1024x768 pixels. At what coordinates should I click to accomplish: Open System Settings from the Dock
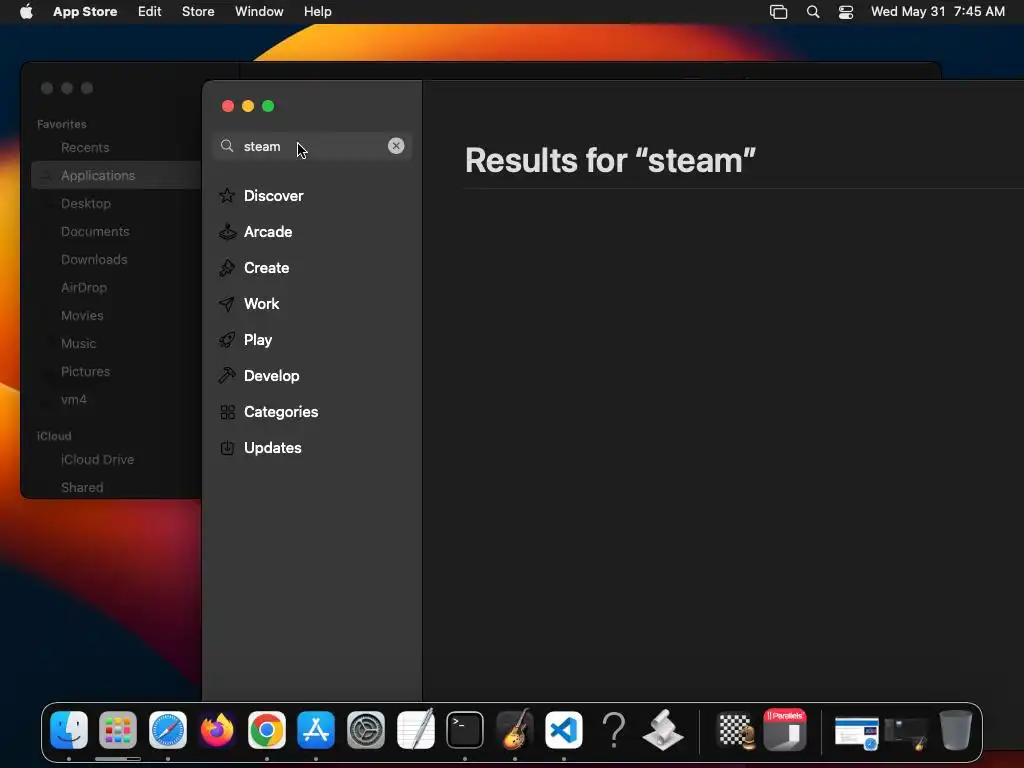366,730
